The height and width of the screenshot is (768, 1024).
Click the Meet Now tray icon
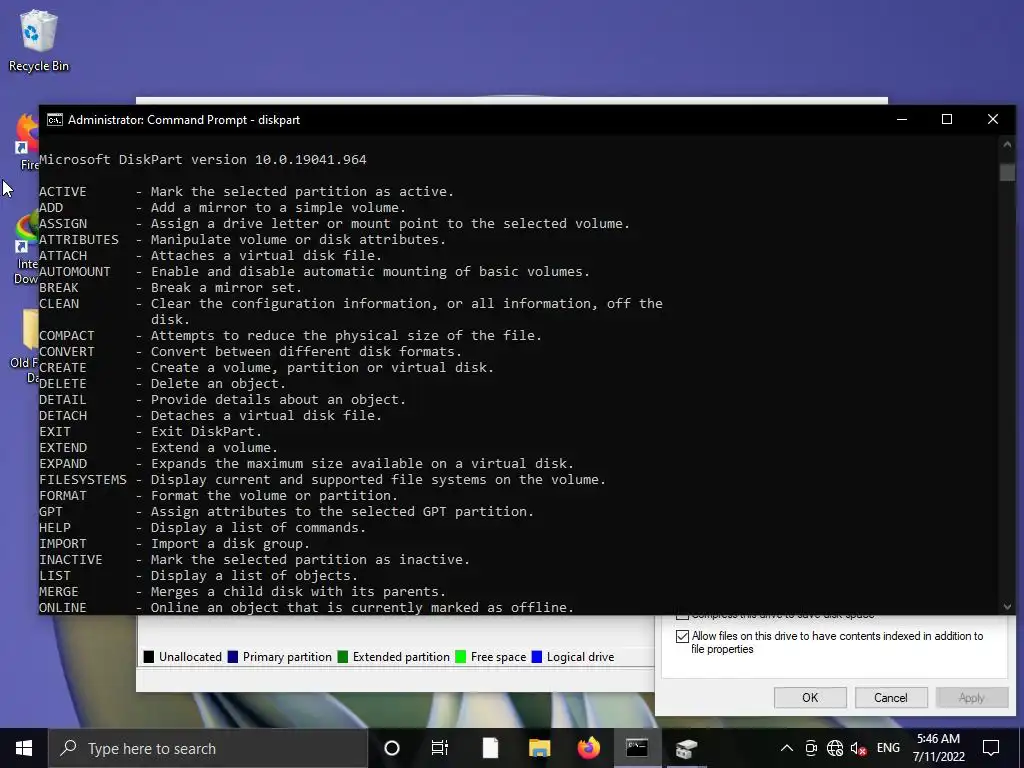[811, 748]
